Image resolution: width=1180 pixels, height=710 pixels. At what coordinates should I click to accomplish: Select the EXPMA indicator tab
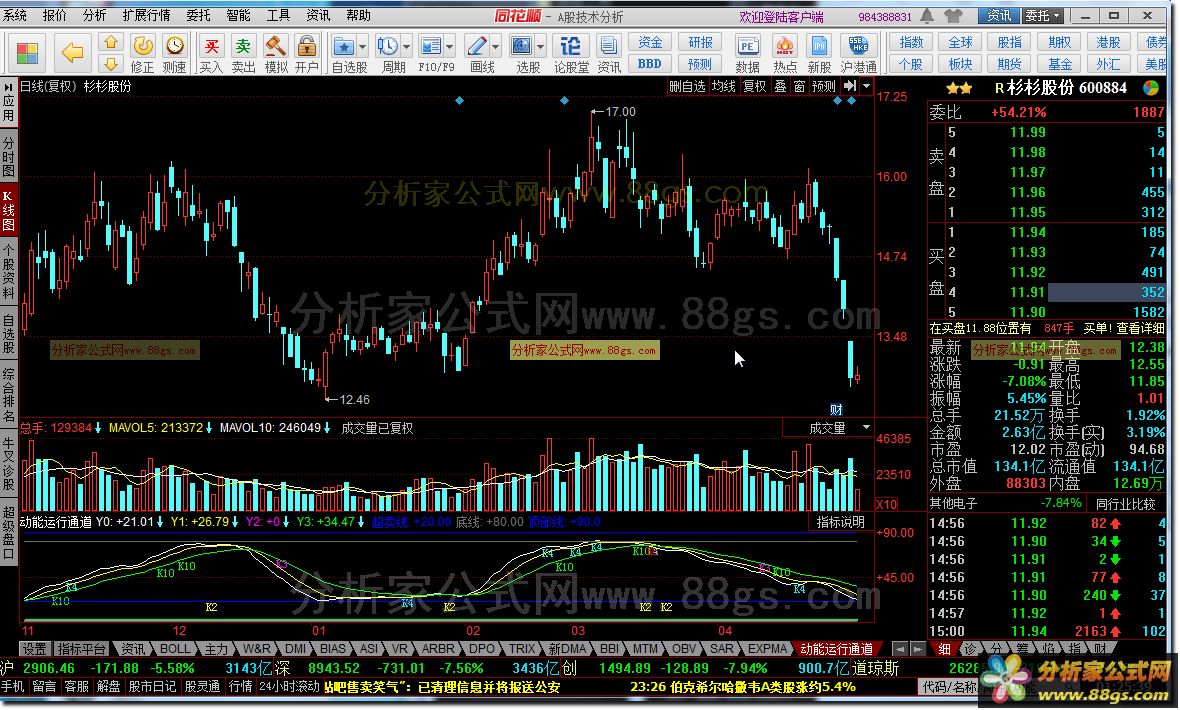point(767,648)
